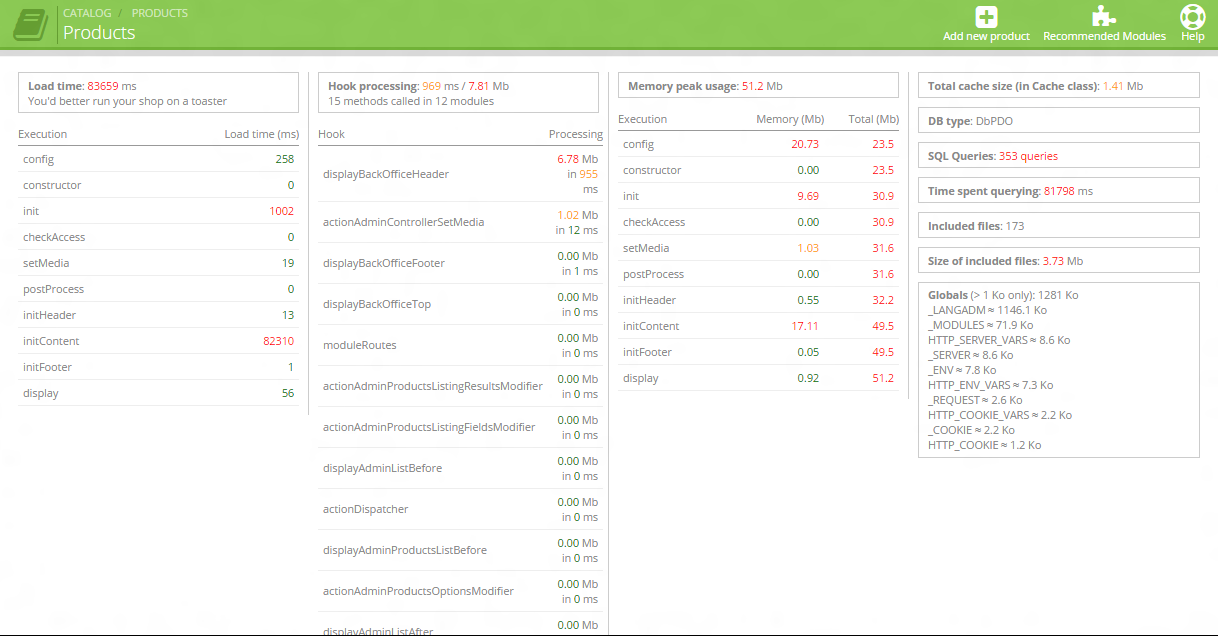Click _REQUEST 2.6 Ko globals line
The width and height of the screenshot is (1218, 636).
pos(975,400)
